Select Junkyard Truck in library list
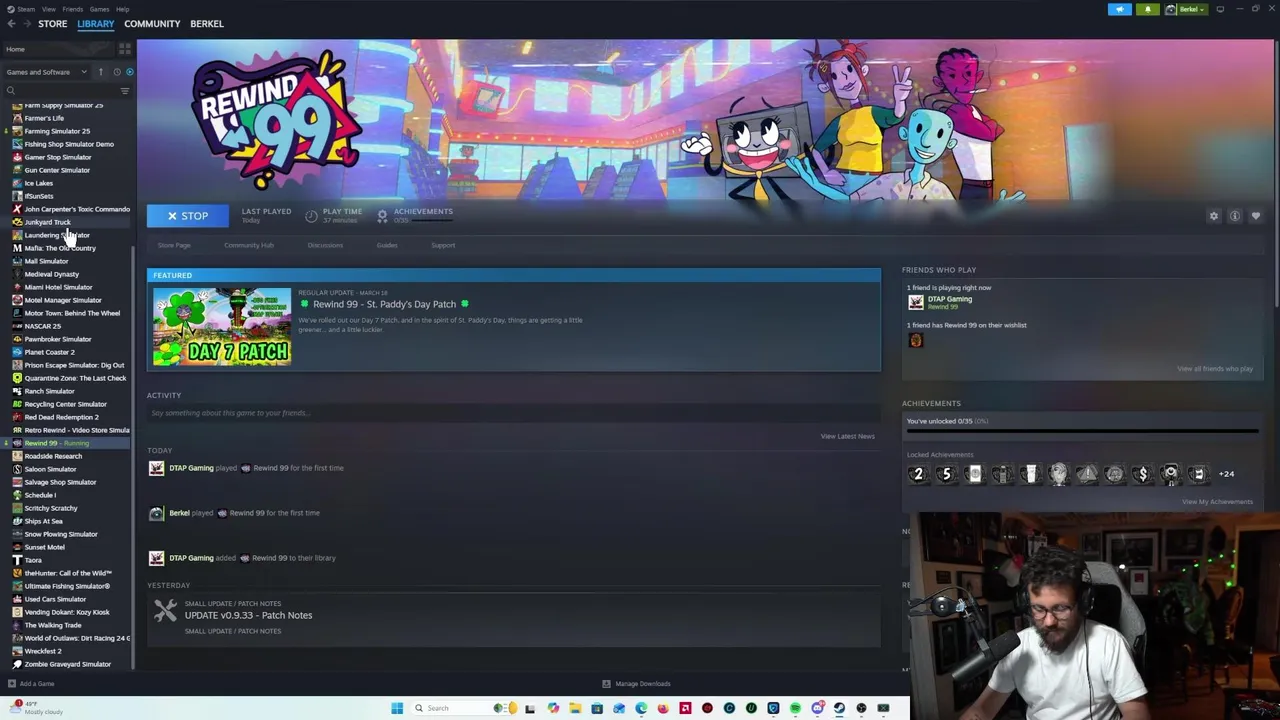 pyautogui.click(x=47, y=222)
